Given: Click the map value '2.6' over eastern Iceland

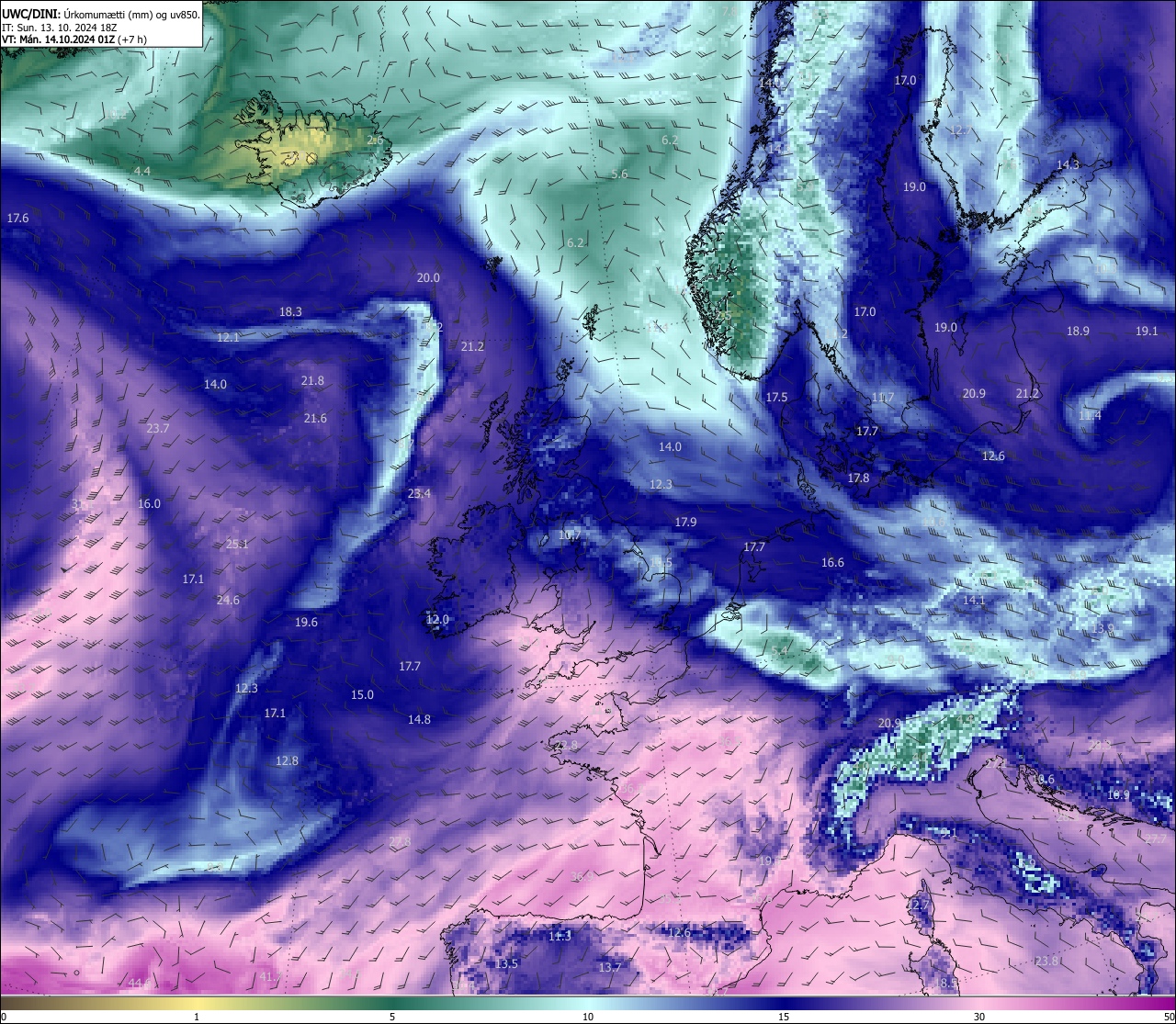Looking at the screenshot, I should tap(375, 140).
